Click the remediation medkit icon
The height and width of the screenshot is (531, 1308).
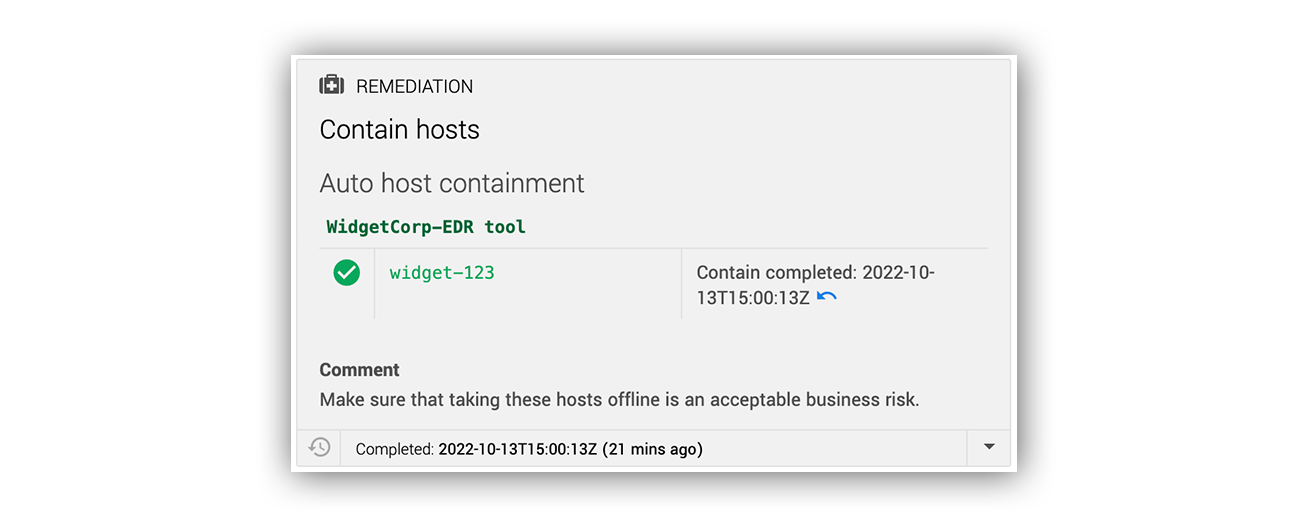click(331, 86)
